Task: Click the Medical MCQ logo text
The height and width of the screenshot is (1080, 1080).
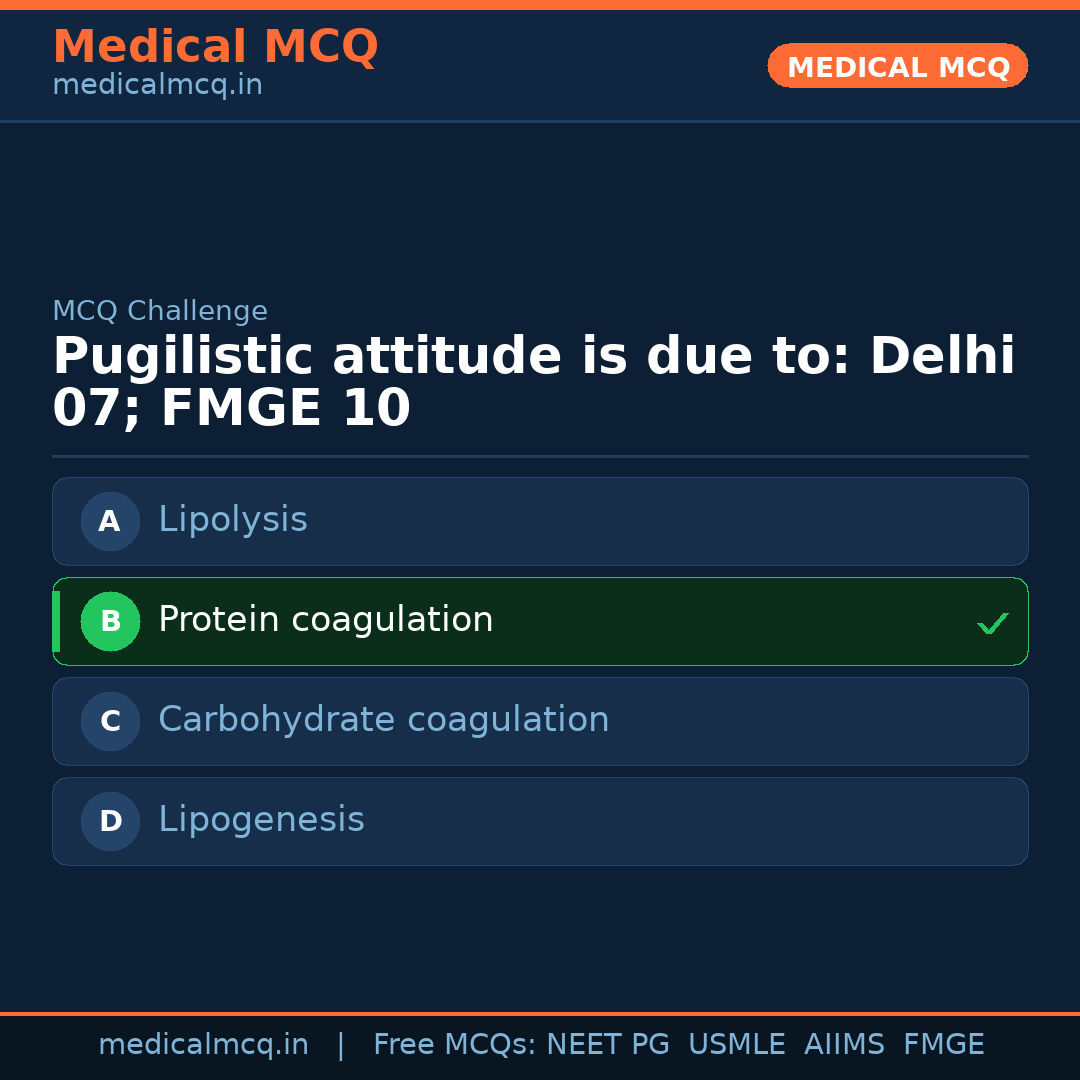Action: (x=215, y=46)
